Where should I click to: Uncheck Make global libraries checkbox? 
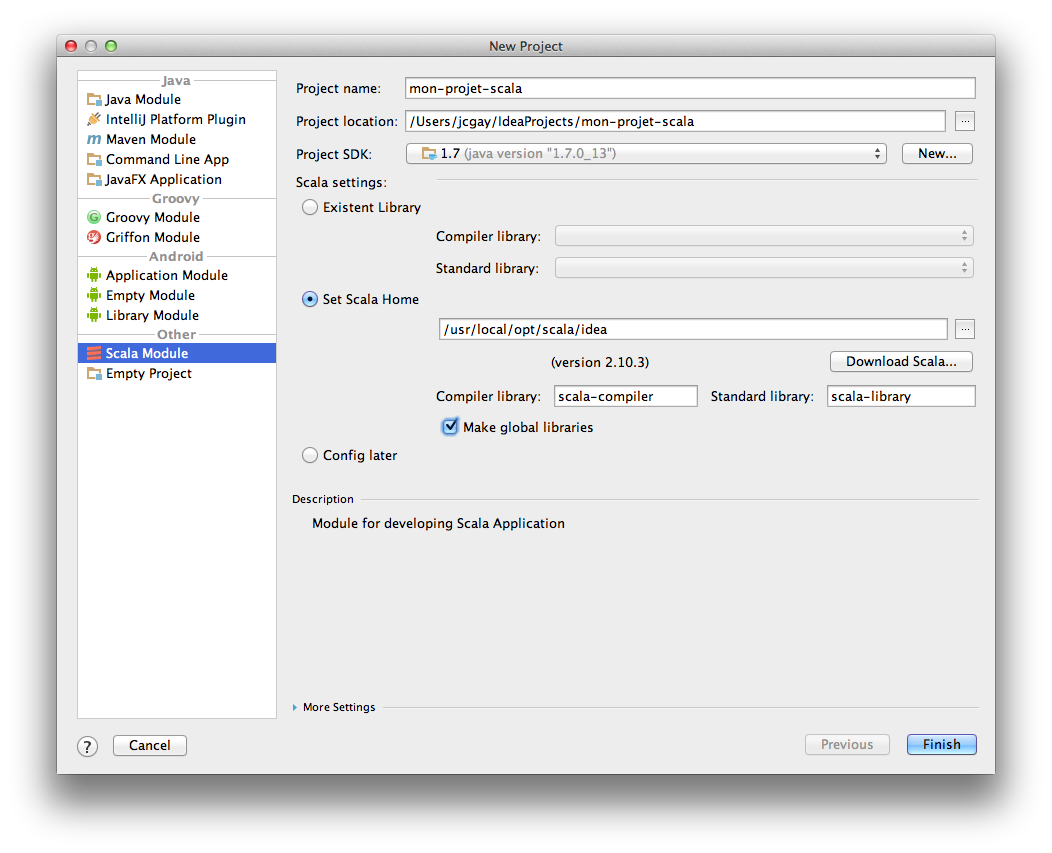(x=450, y=427)
